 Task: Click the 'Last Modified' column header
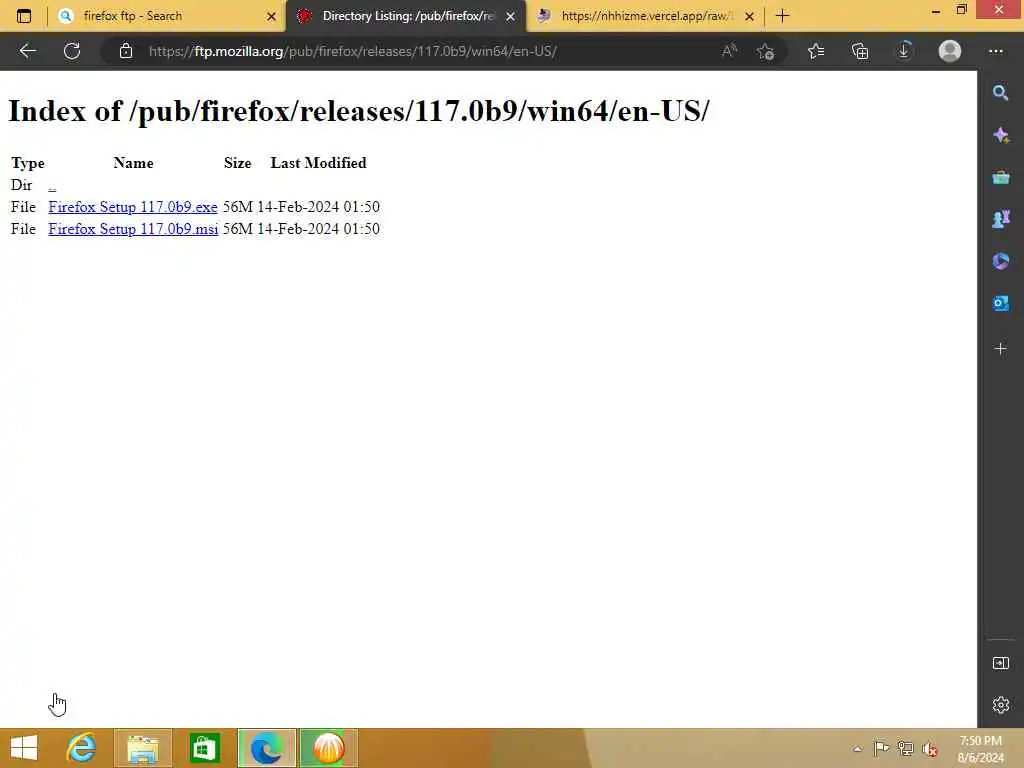click(319, 163)
